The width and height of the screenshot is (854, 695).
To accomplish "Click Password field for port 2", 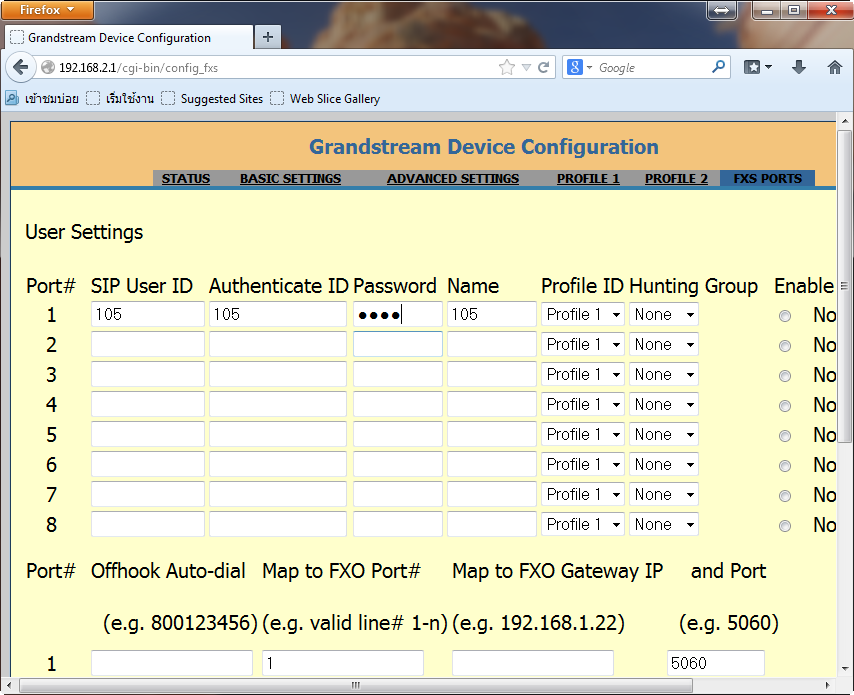I will (398, 344).
